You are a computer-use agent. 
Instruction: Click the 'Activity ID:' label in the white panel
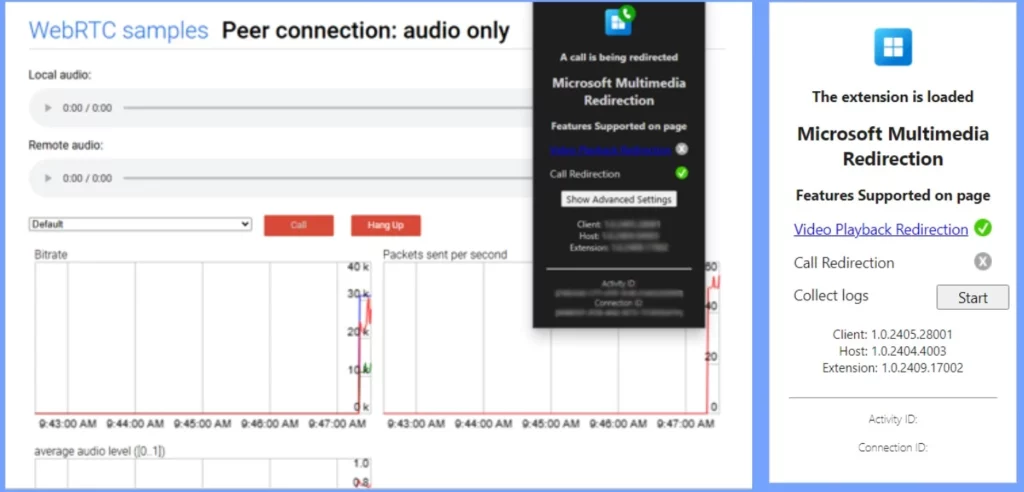(x=893, y=419)
